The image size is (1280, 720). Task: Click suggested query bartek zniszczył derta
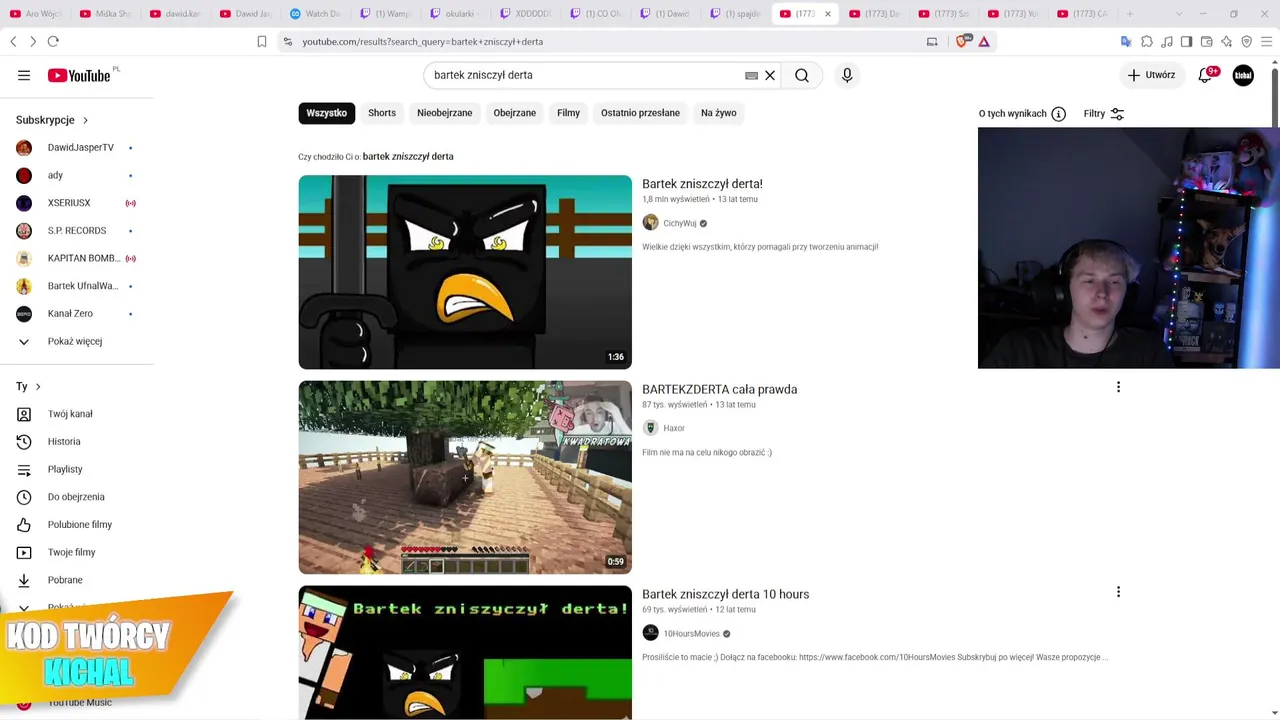(x=408, y=156)
